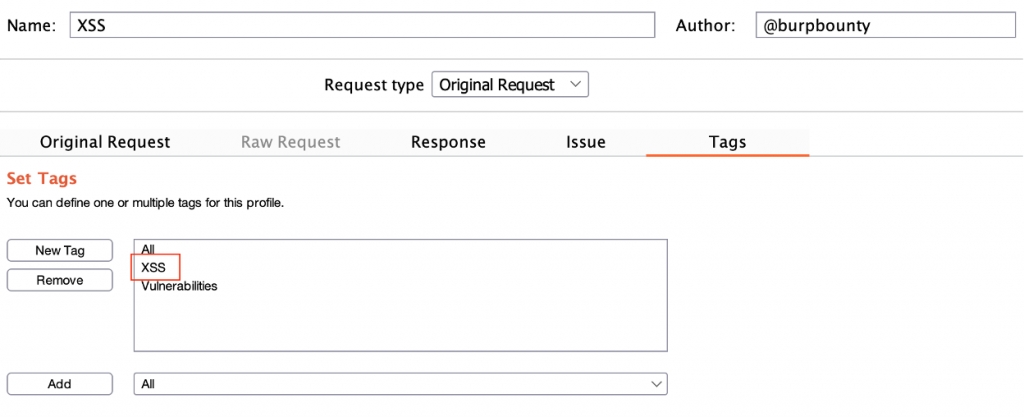Select the Tags tab
This screenshot has height=417, width=1024.
727,142
